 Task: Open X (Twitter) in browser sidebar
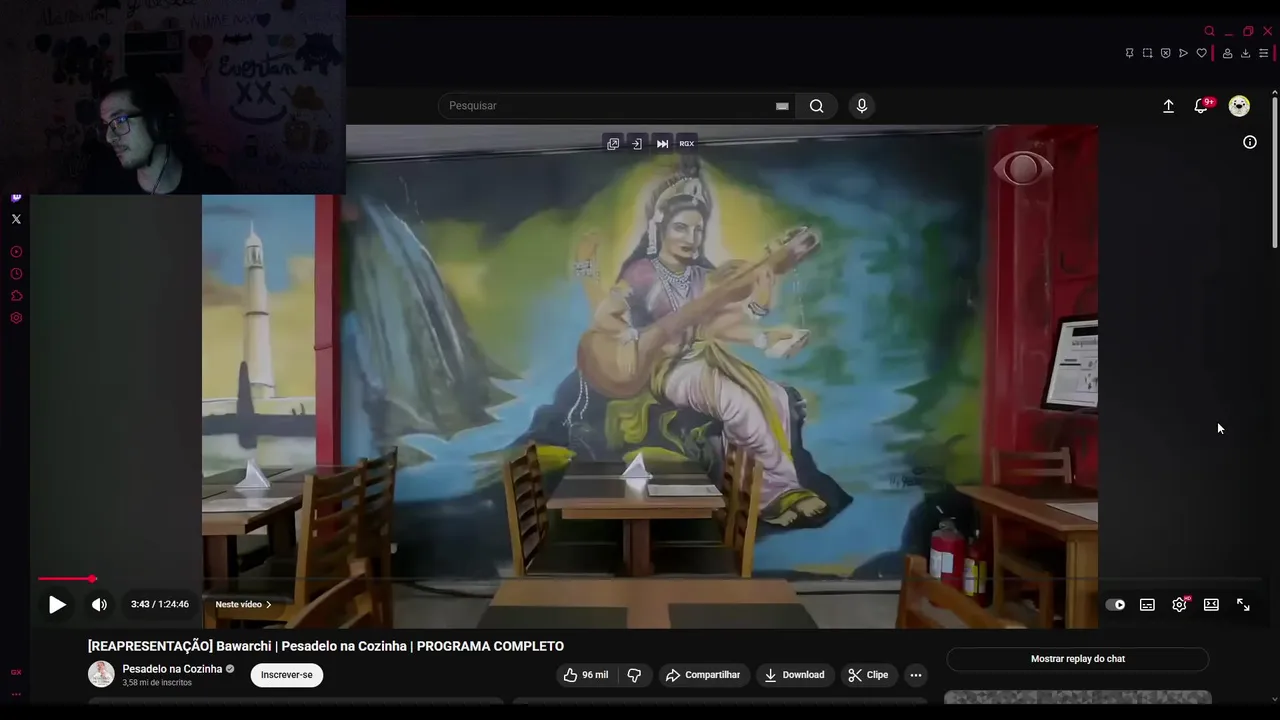point(16,219)
